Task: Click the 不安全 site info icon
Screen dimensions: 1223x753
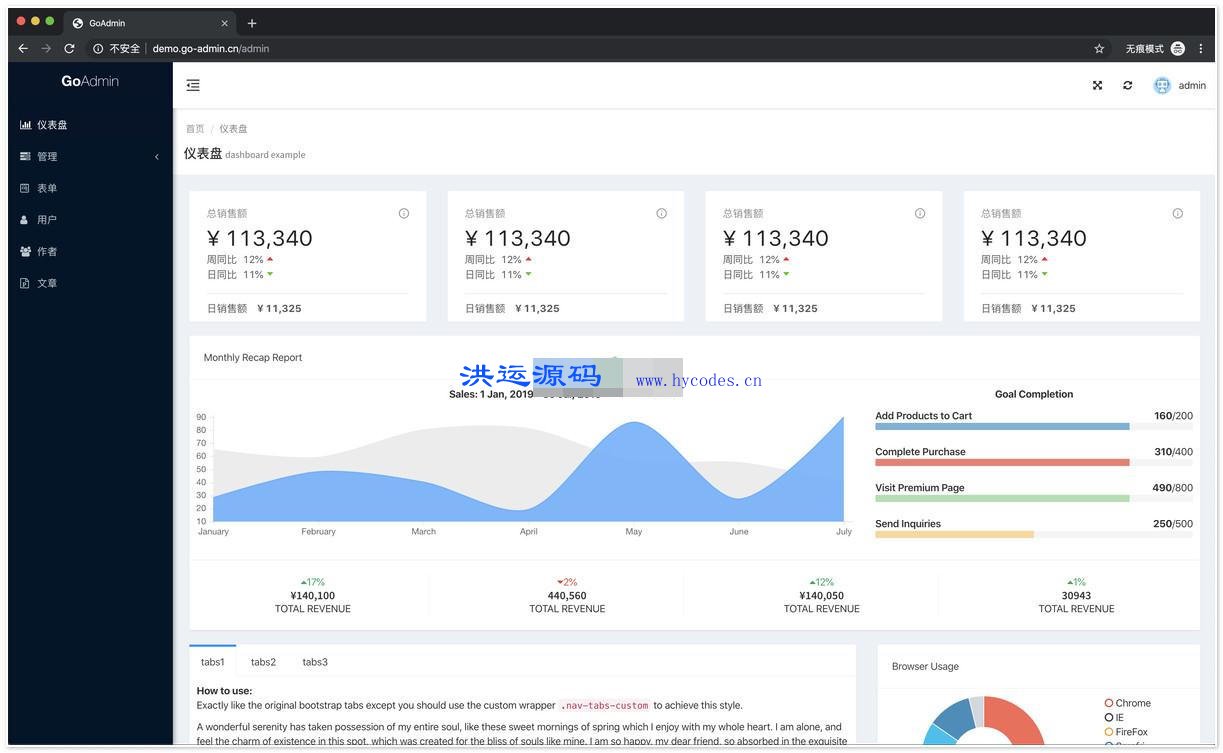Action: pyautogui.click(x=98, y=48)
